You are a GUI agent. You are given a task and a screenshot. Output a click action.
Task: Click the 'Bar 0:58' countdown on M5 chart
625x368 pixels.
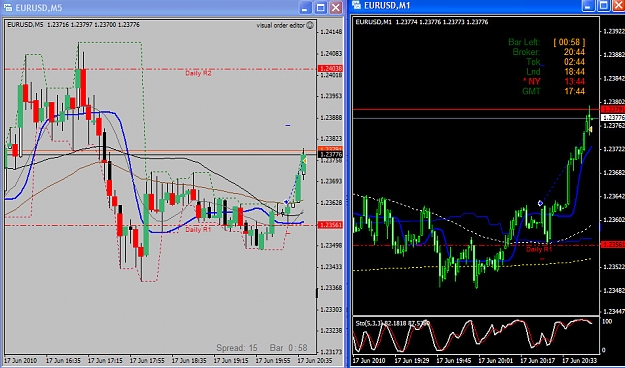click(289, 348)
